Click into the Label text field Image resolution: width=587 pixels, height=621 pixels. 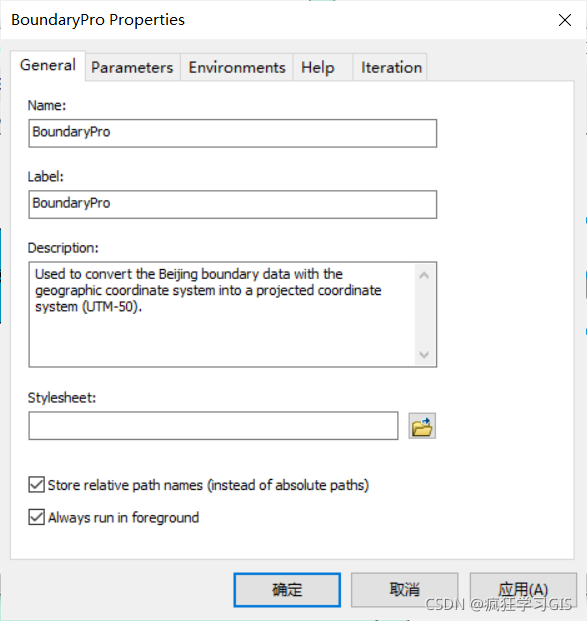click(x=233, y=204)
